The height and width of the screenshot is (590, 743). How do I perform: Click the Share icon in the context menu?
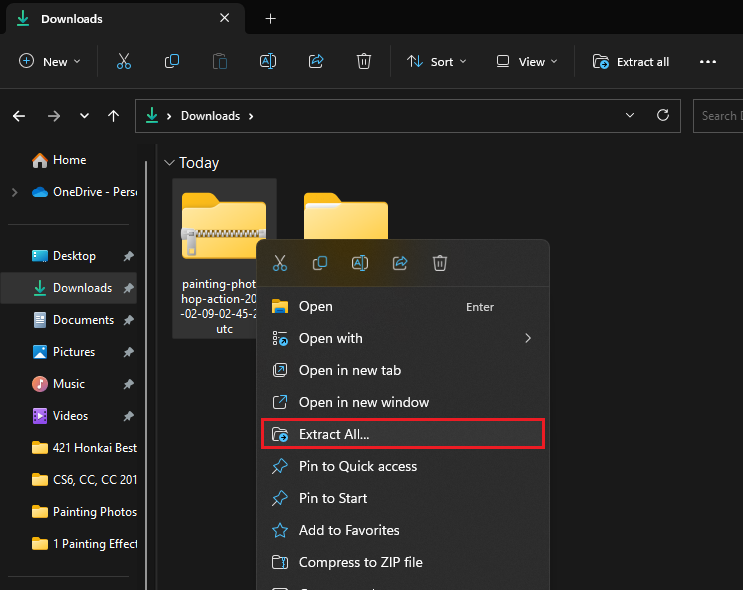(400, 264)
